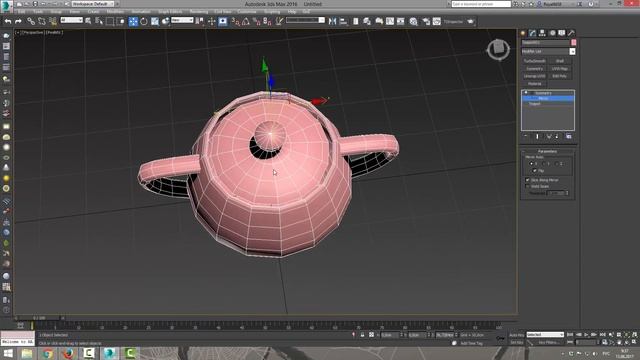This screenshot has height=360, width=640.
Task: Toggle the Weld Seam checkbox
Action: point(527,187)
